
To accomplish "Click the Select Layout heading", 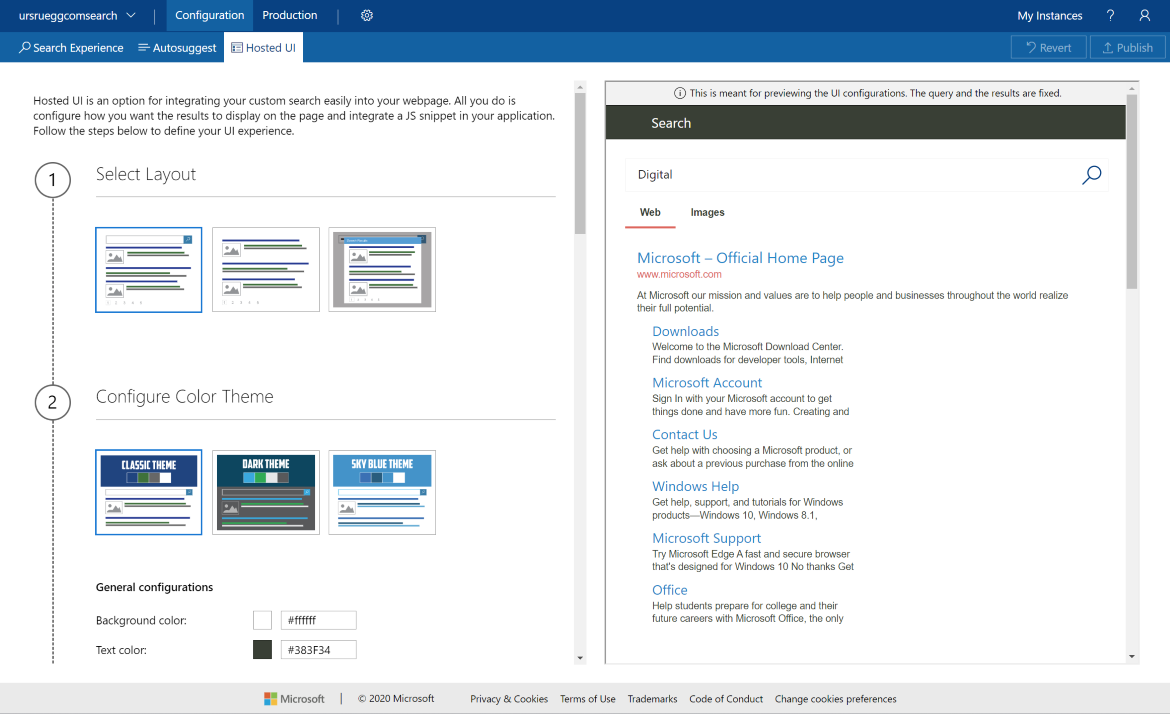I will (x=146, y=174).
